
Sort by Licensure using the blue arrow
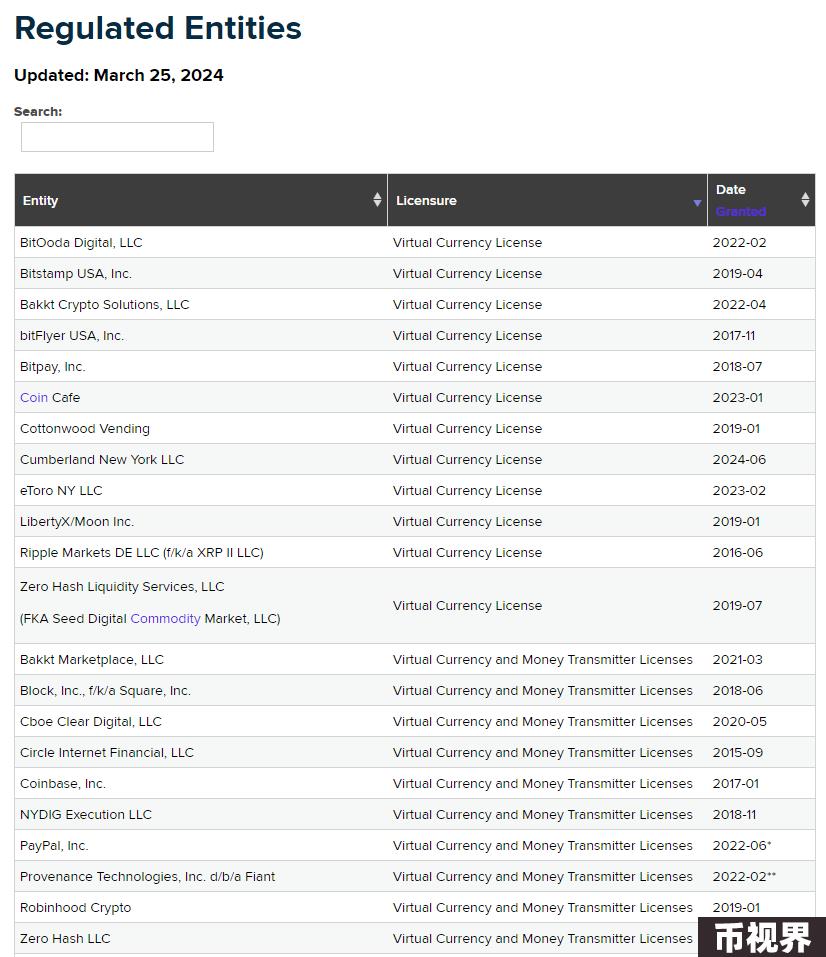697,203
